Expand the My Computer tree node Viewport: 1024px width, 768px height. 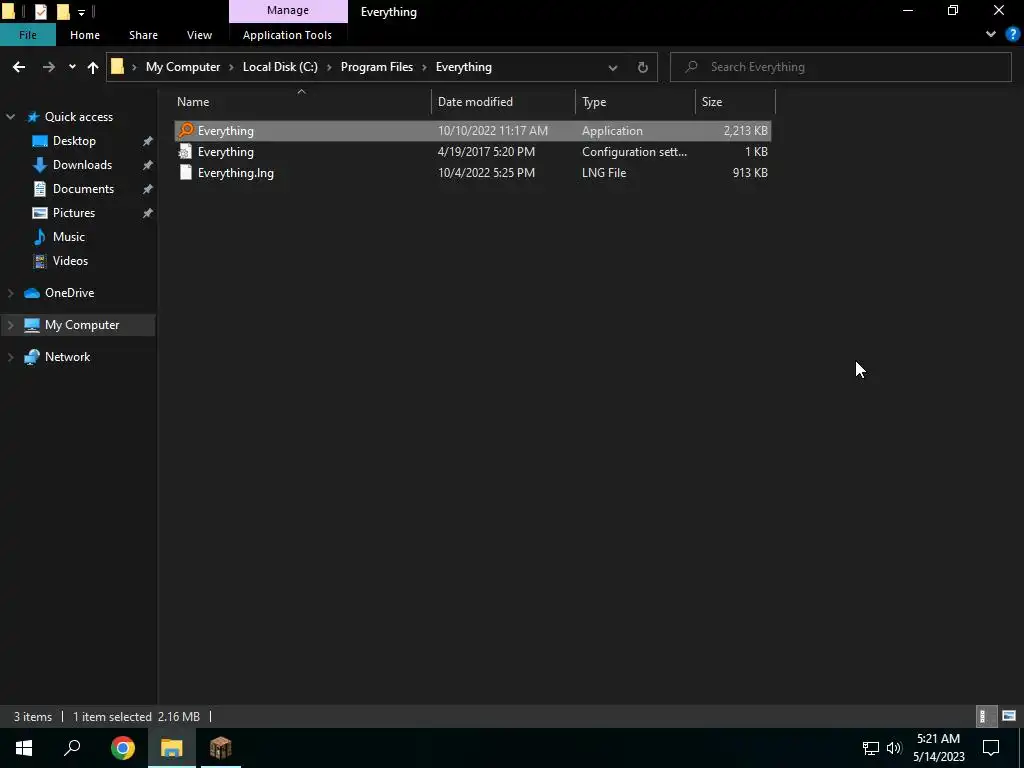tap(10, 325)
